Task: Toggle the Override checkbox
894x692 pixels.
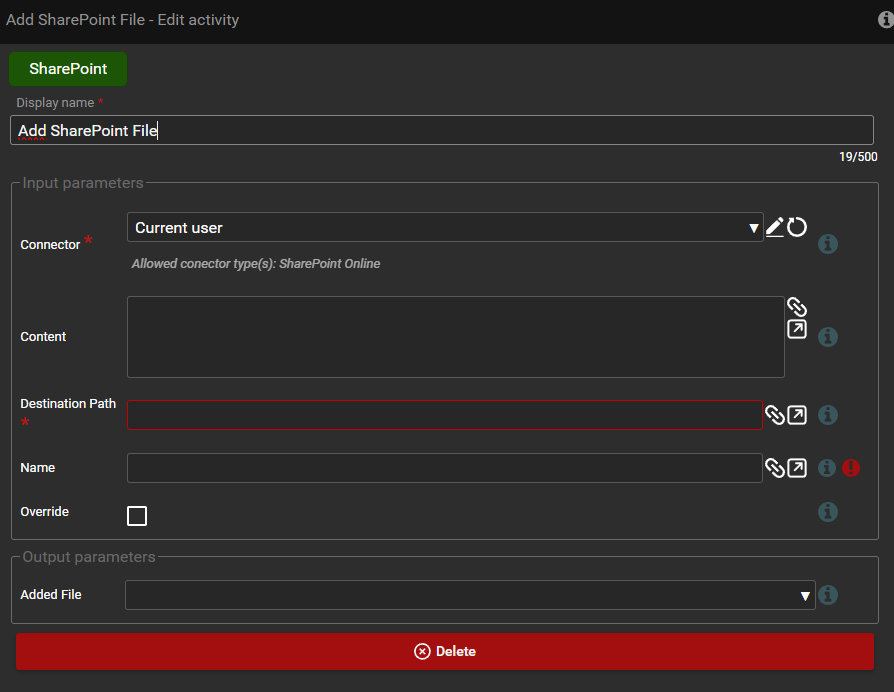Action: pyautogui.click(x=137, y=516)
